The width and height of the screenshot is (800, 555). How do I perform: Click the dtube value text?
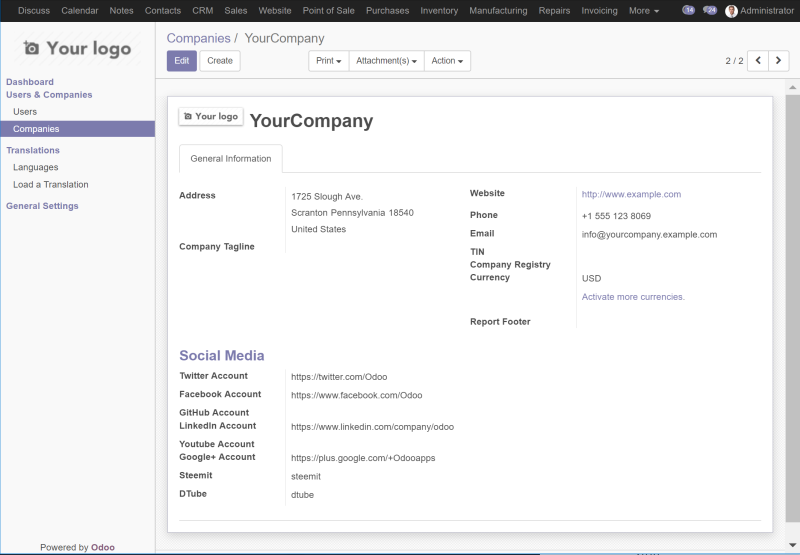coord(303,495)
